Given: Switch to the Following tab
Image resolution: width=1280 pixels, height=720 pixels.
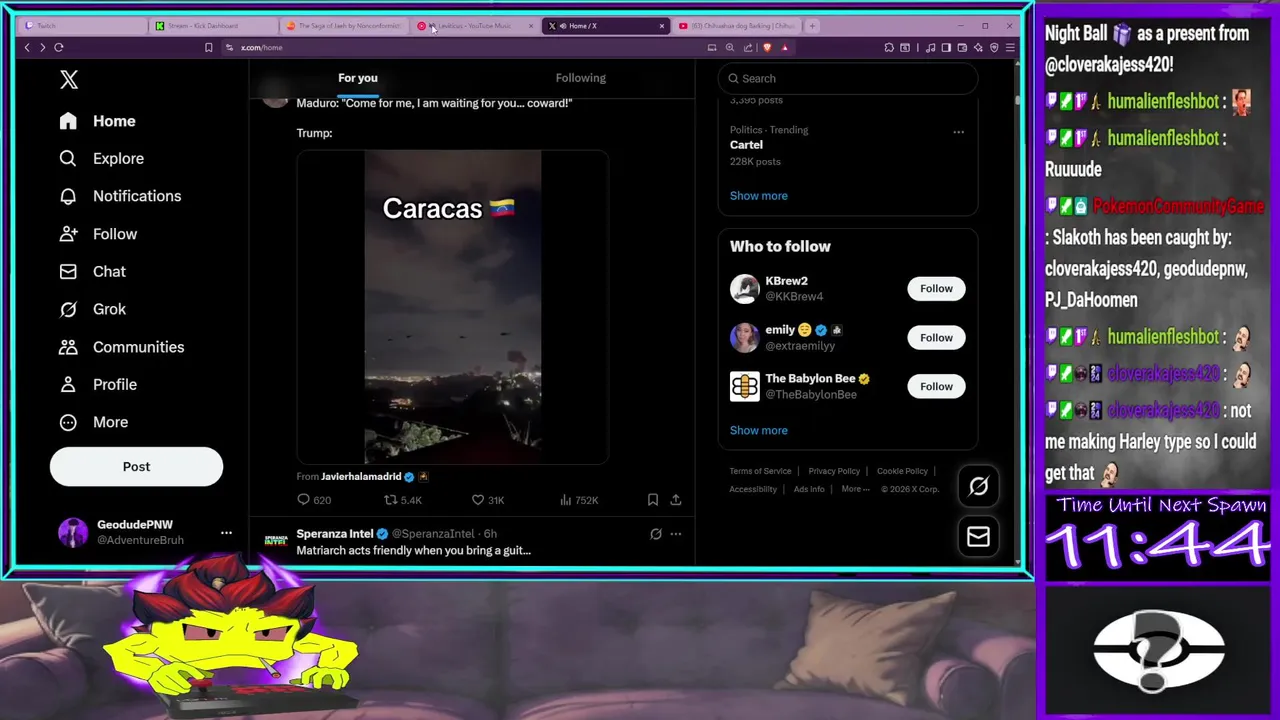Looking at the screenshot, I should coord(581,78).
